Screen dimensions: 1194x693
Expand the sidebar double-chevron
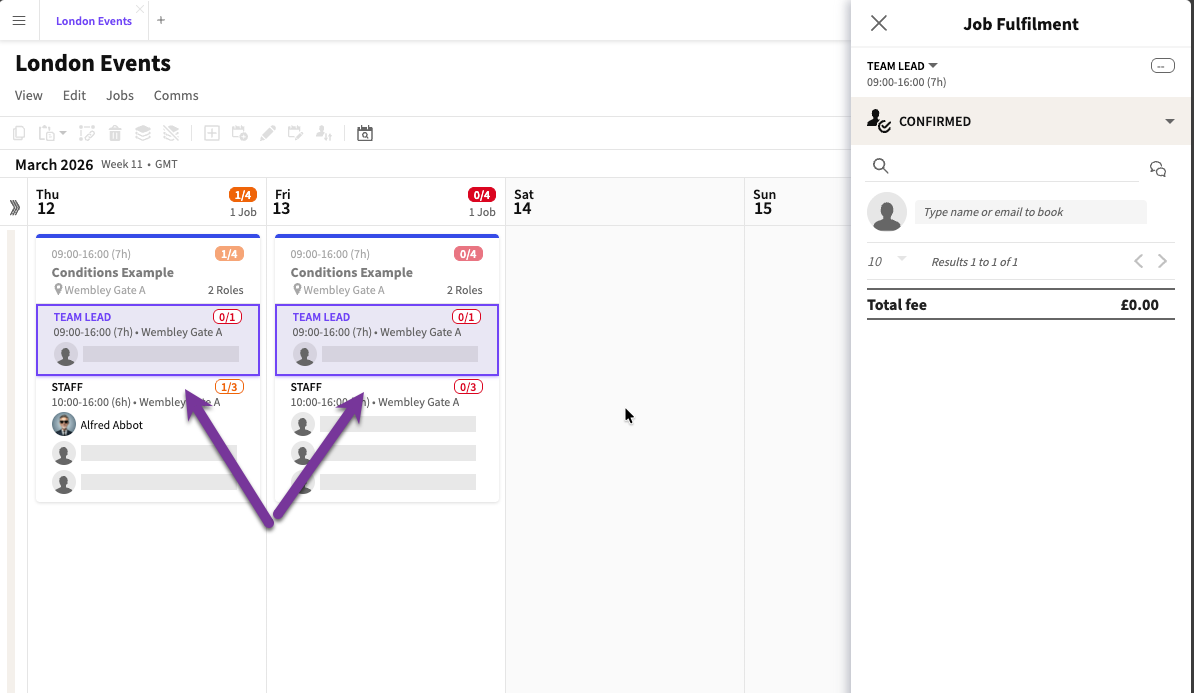click(14, 207)
